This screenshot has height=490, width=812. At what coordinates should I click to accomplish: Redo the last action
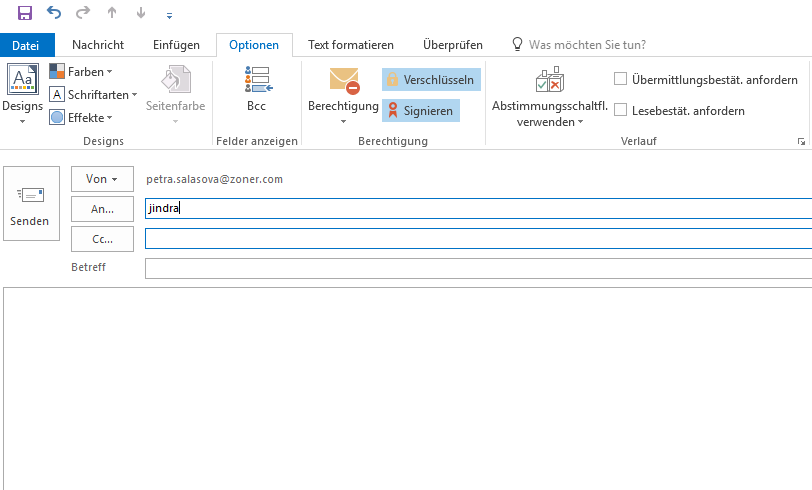point(83,12)
